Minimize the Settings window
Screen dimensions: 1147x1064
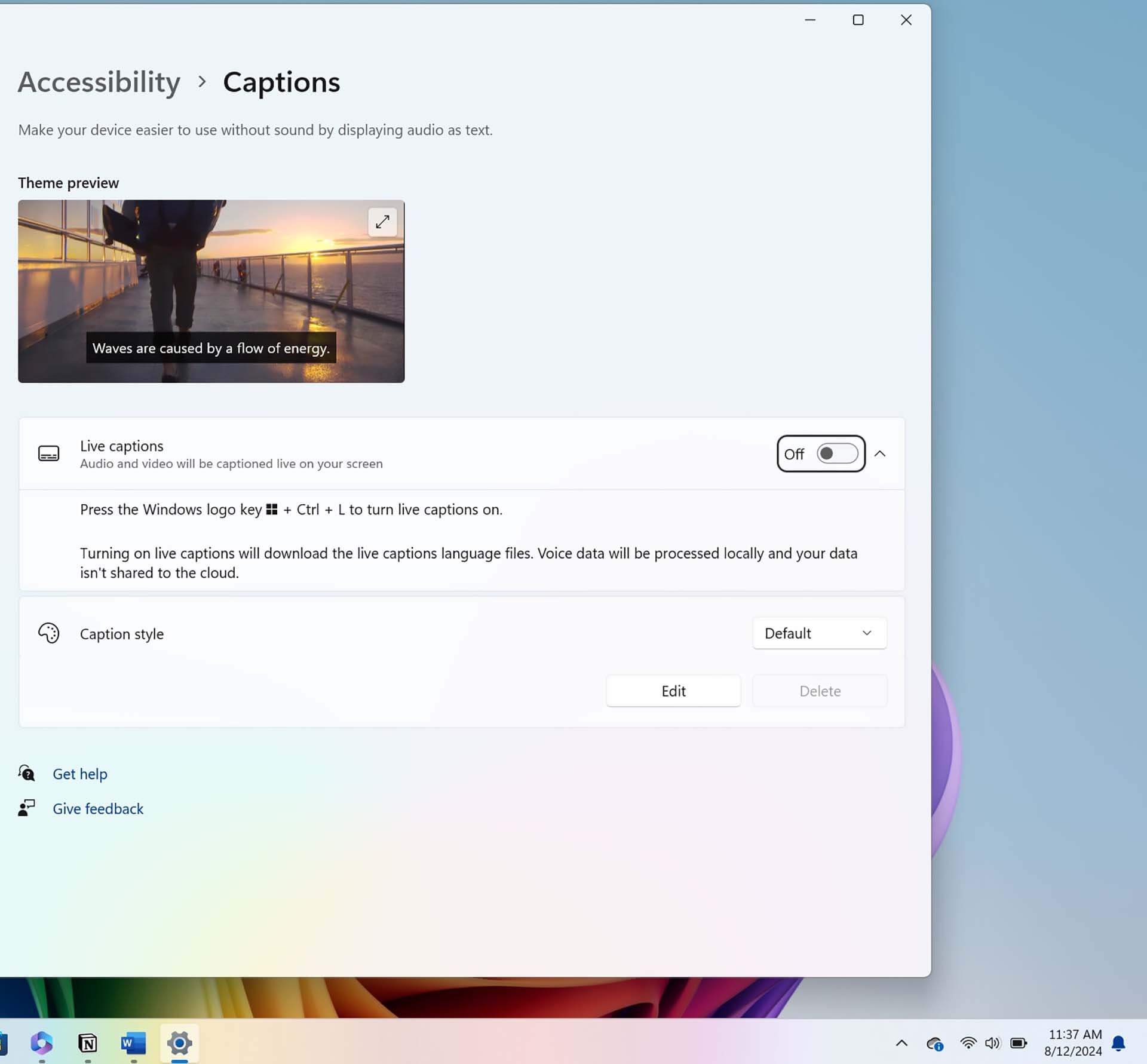tap(810, 20)
